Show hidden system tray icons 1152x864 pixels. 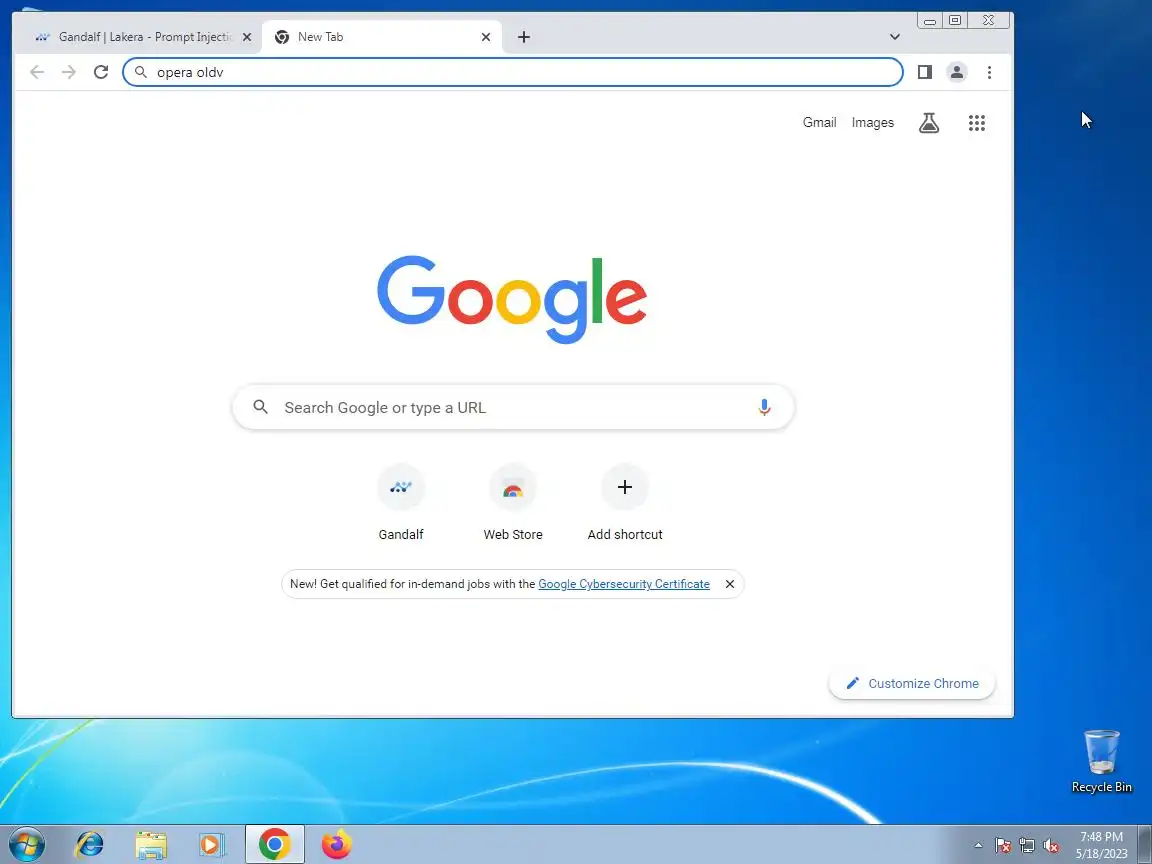point(978,845)
